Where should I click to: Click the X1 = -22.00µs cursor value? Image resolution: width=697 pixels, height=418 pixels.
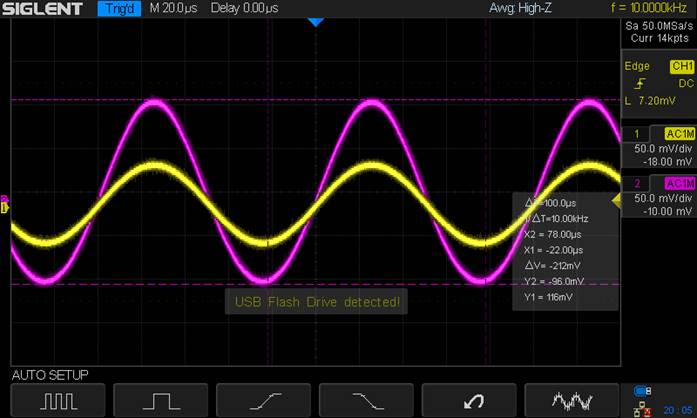point(553,250)
